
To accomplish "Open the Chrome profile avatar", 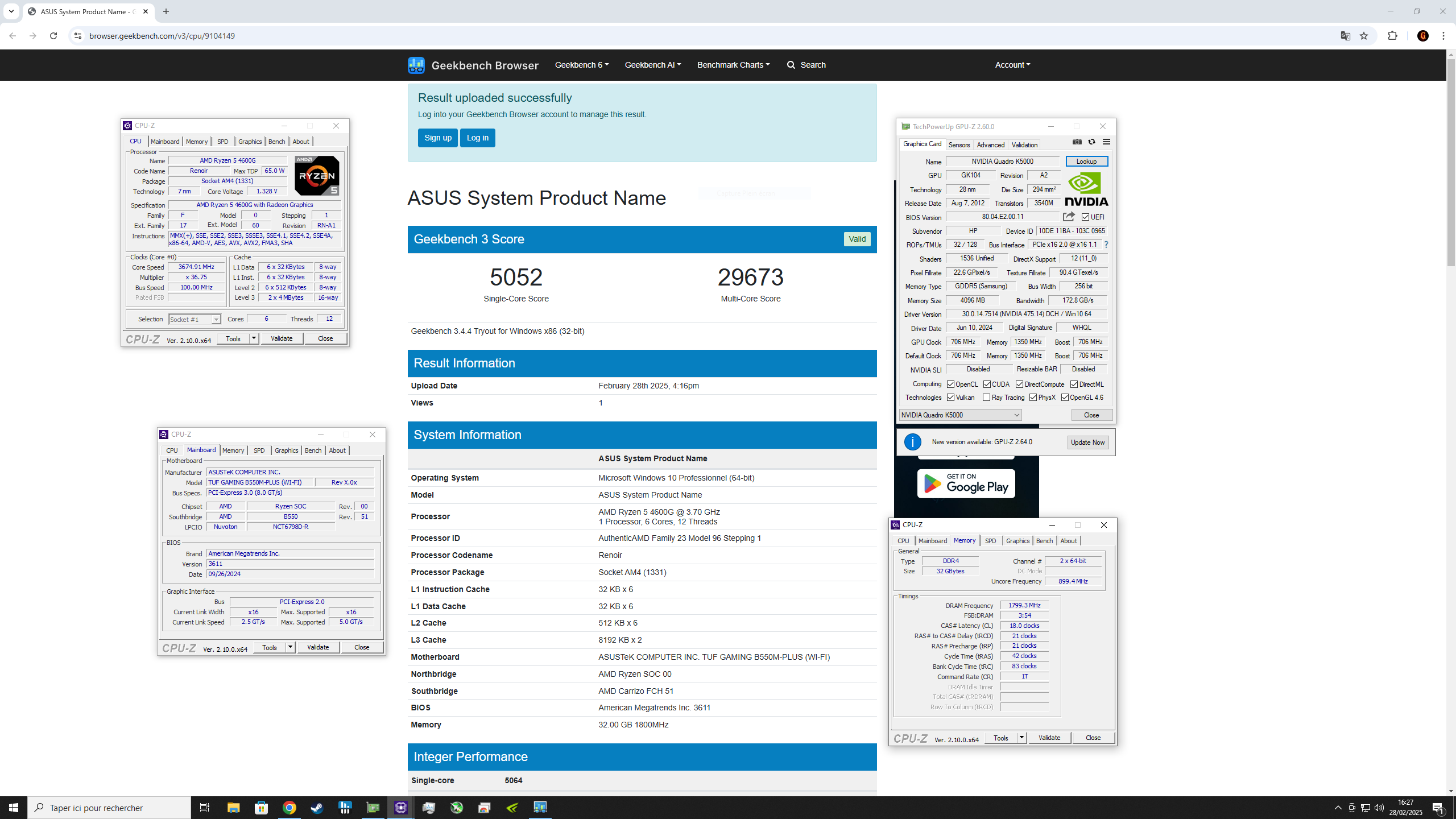I will click(x=1423, y=36).
